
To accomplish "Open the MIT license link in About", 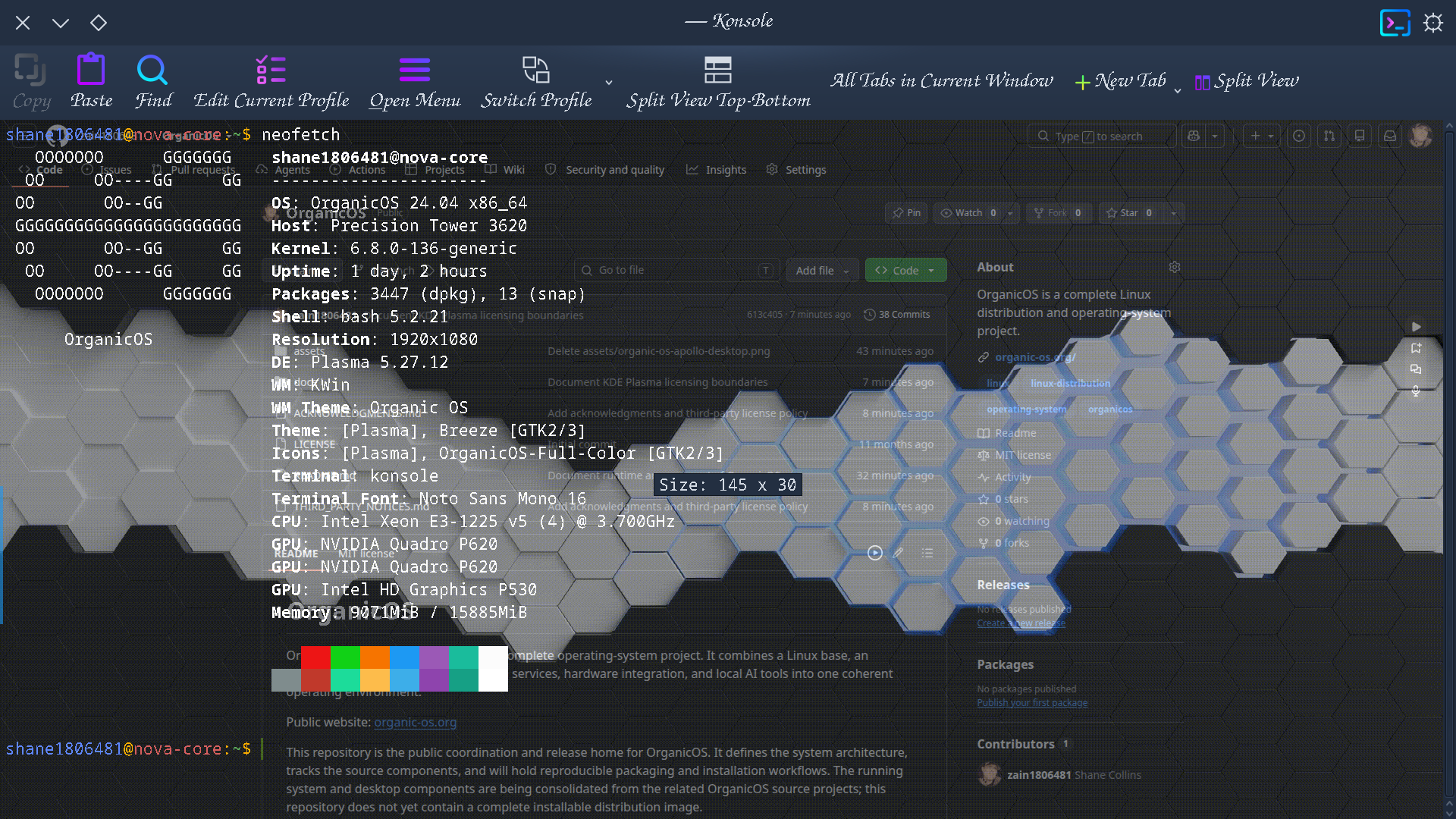I will pos(1015,455).
